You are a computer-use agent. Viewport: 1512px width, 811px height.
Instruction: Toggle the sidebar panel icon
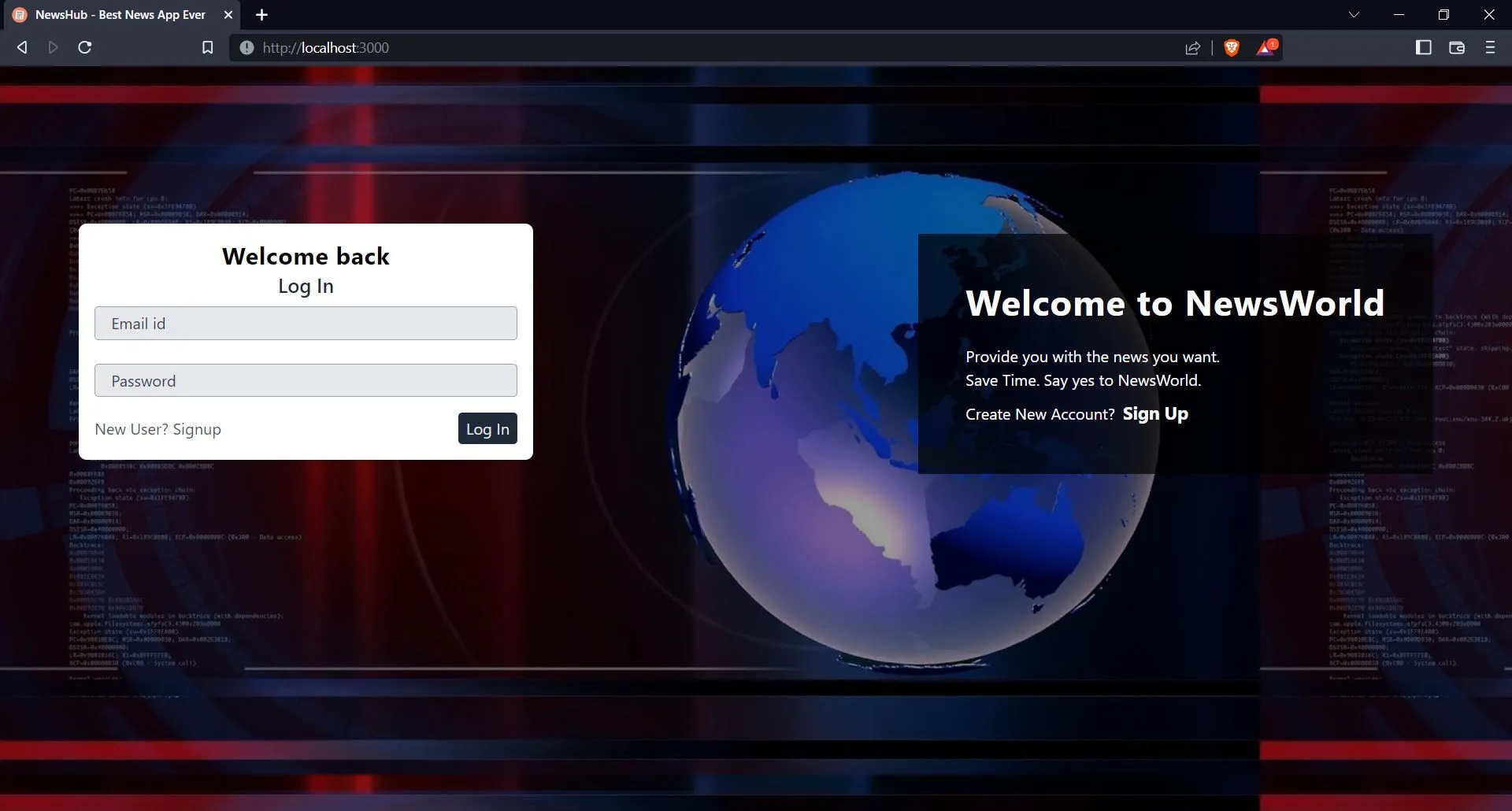1421,47
